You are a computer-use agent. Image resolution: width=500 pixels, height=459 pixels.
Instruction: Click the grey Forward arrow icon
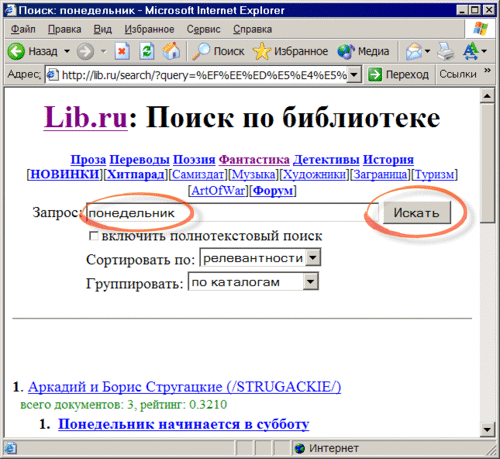(x=85, y=51)
